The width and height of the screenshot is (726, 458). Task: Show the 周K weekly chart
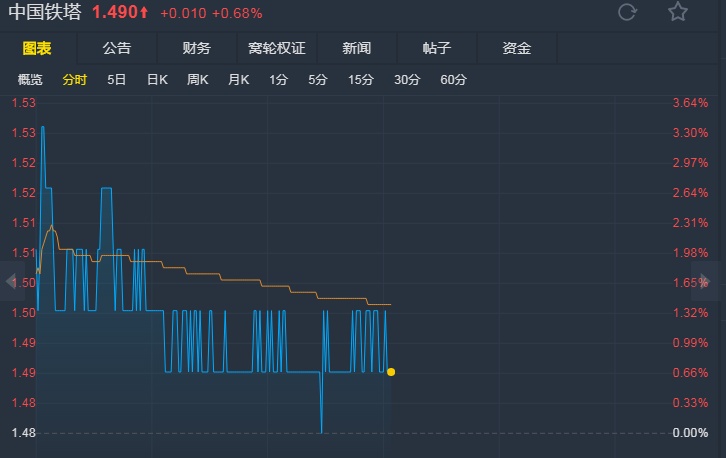pyautogui.click(x=198, y=80)
